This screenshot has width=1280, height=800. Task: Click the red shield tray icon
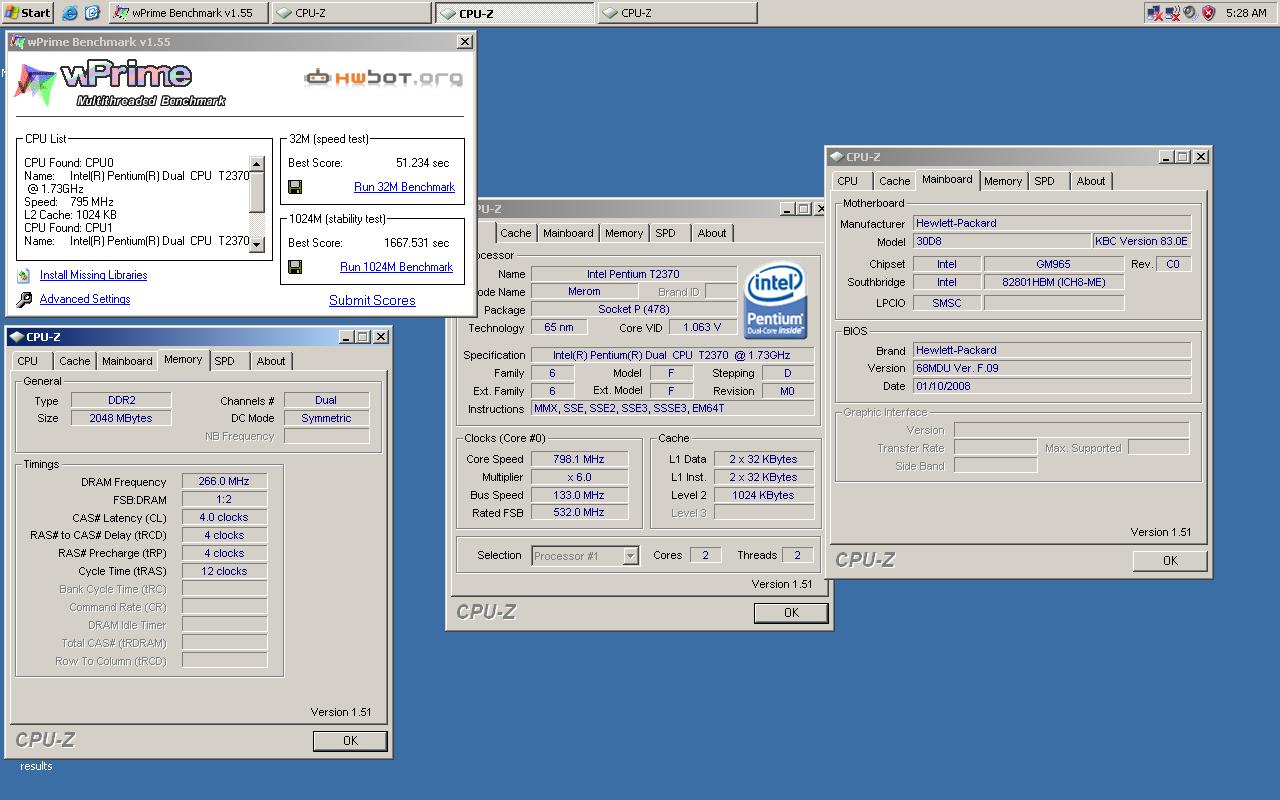1208,13
